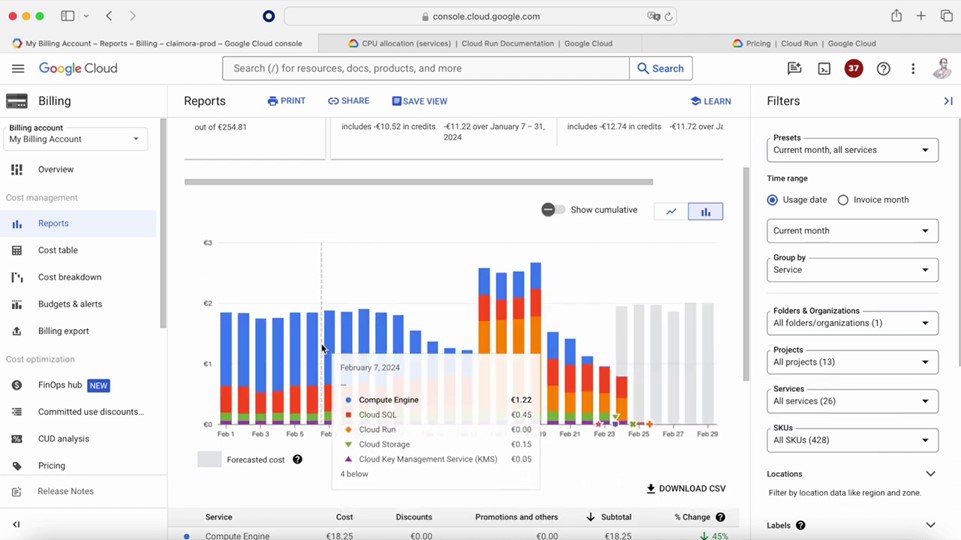Open notifications badge showing 37
961x540 pixels.
coord(854,69)
